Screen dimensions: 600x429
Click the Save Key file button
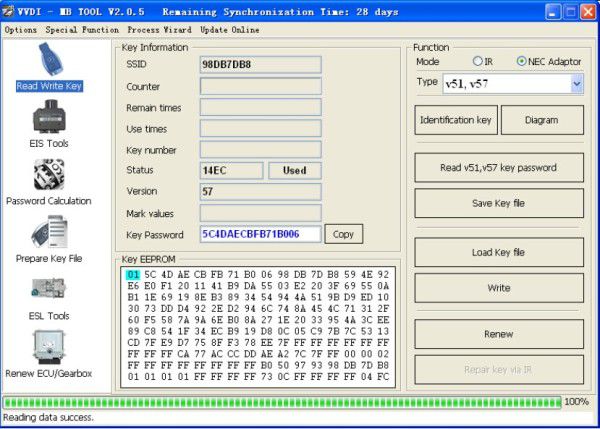[x=499, y=203]
